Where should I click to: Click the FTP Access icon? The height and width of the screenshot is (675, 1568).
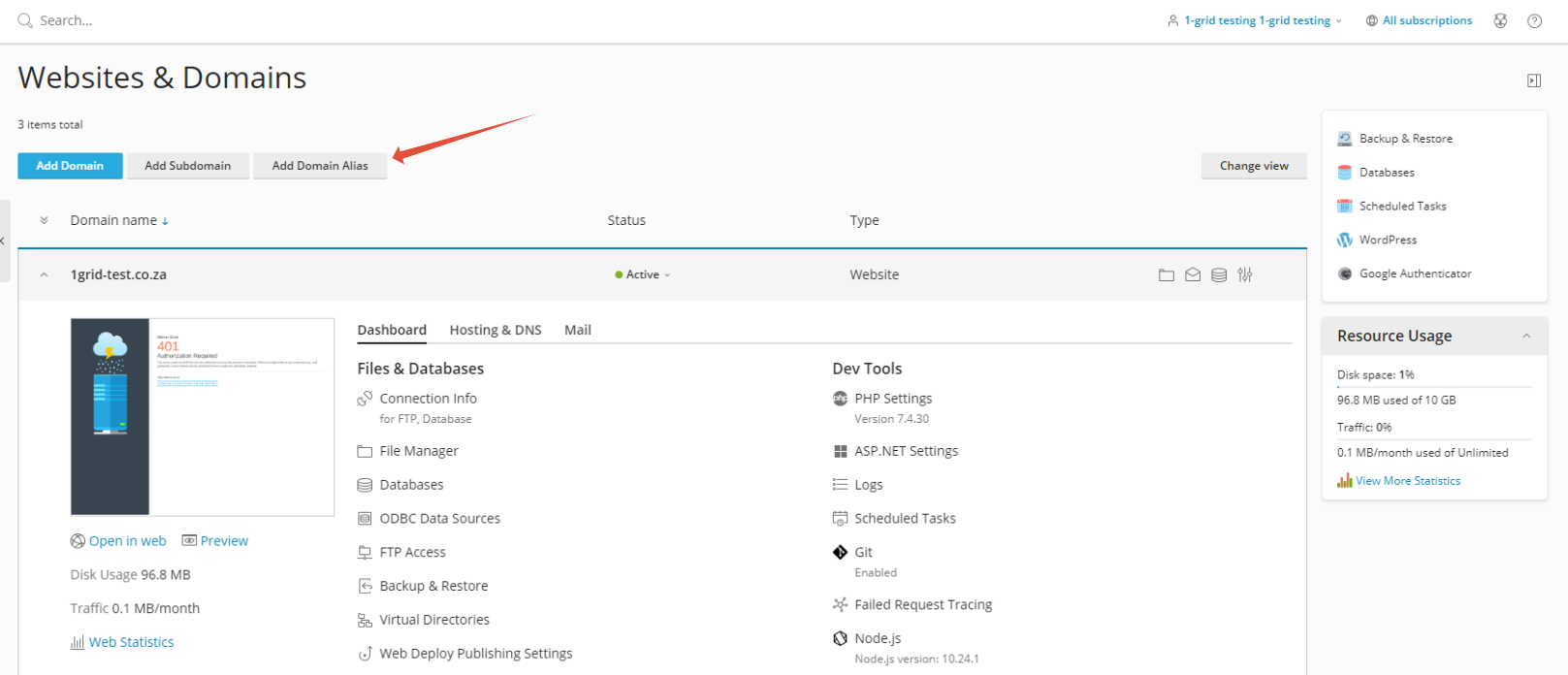tap(365, 552)
